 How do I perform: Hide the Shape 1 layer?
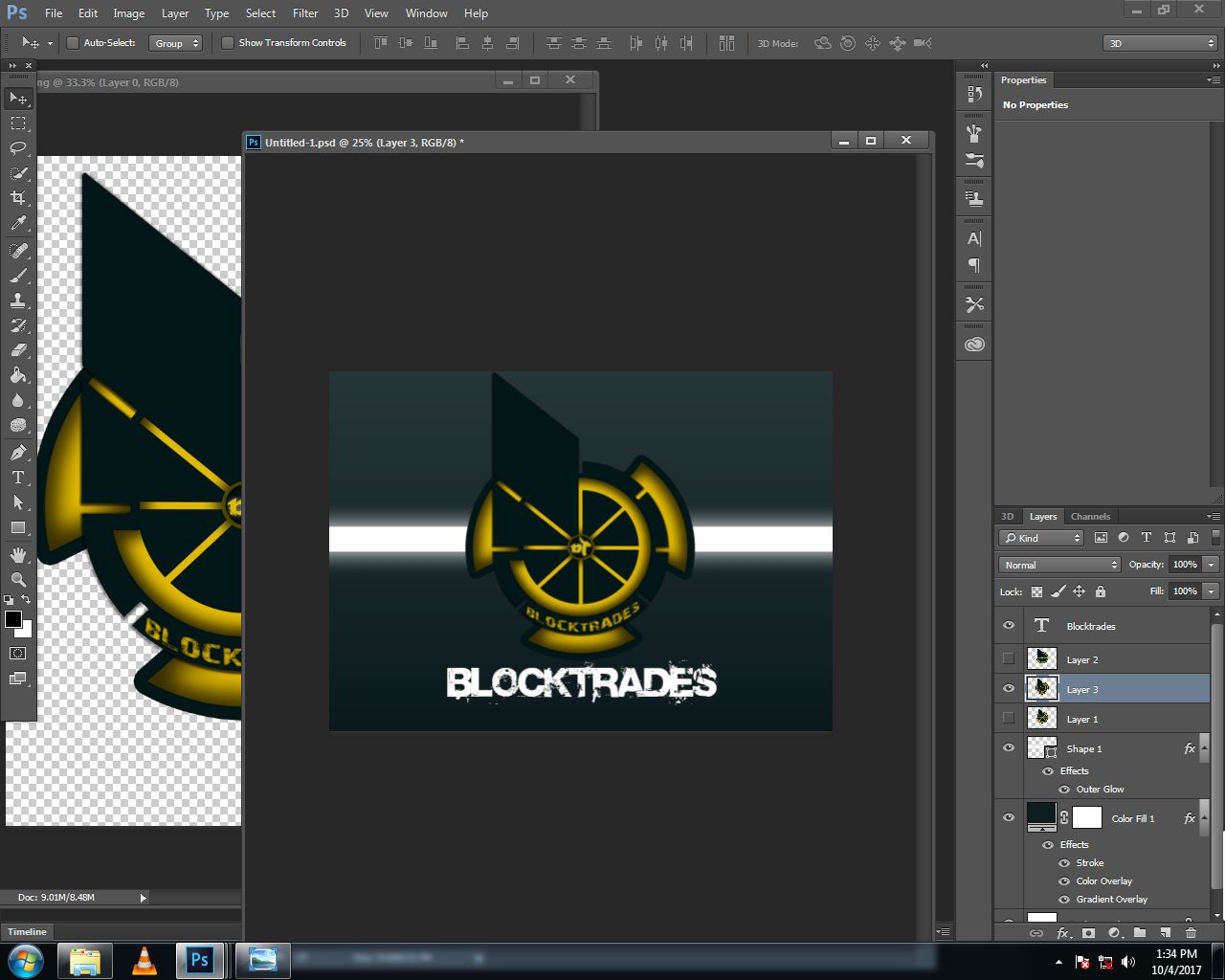1009,748
